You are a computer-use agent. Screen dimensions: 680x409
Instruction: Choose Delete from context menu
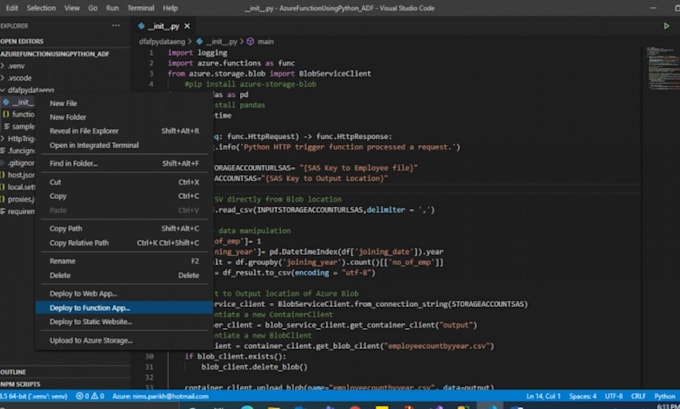(x=124, y=275)
